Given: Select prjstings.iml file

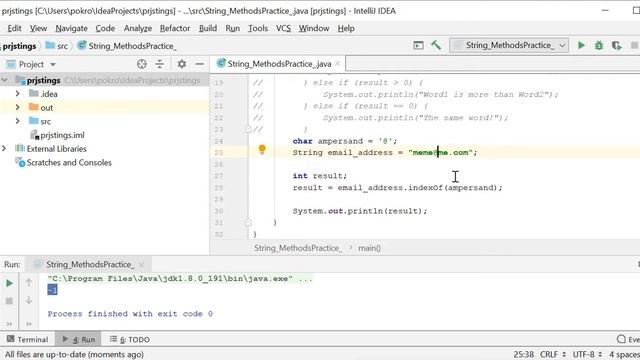Looking at the screenshot, I should tap(62, 135).
